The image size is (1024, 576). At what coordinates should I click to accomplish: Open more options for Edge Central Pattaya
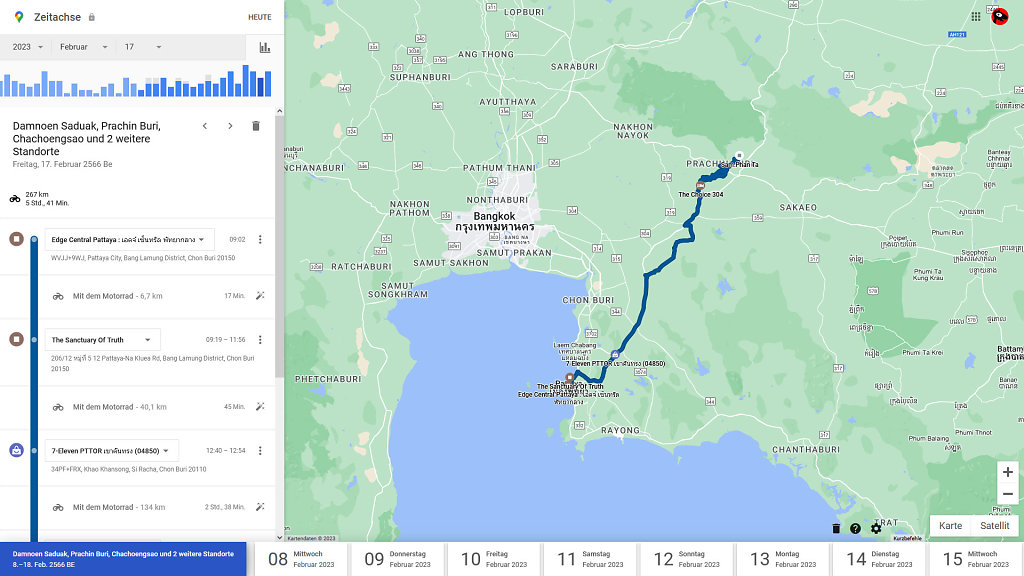pyautogui.click(x=260, y=240)
